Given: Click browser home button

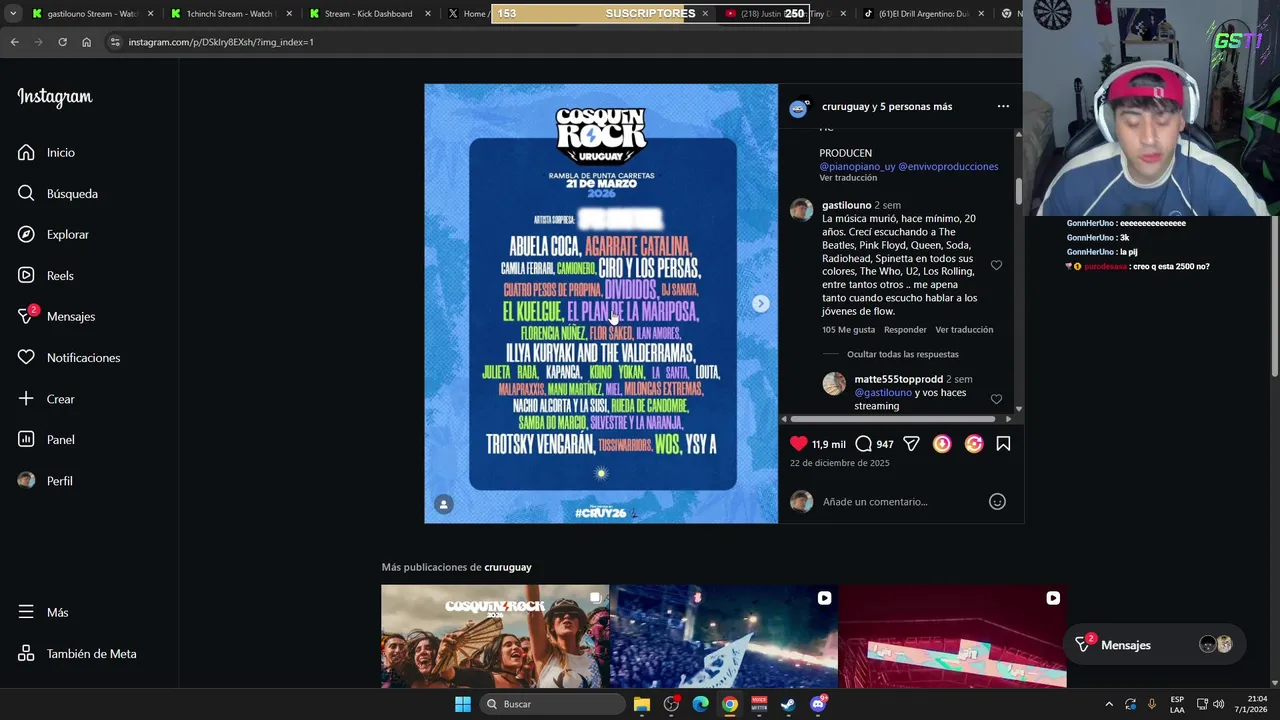Looking at the screenshot, I should (x=86, y=42).
